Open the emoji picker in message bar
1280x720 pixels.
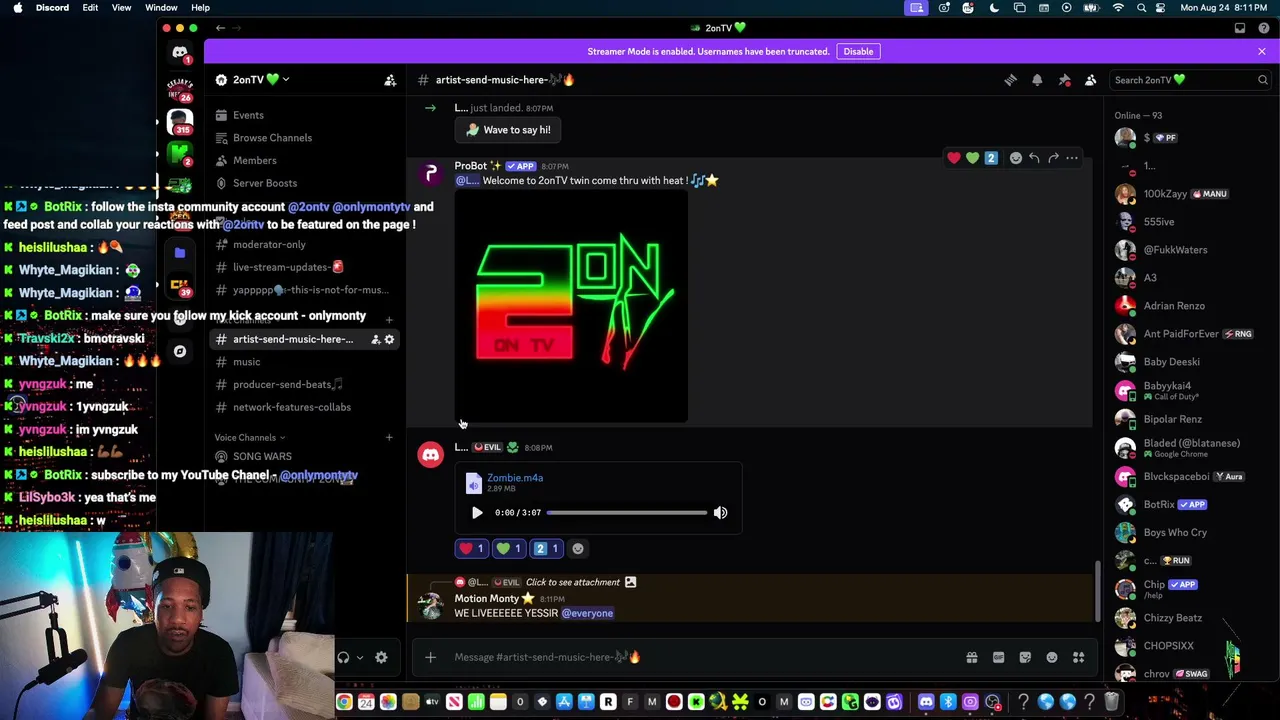click(1052, 657)
